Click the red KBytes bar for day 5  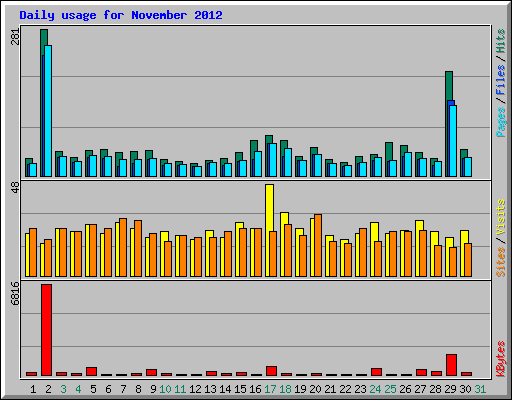(91, 372)
